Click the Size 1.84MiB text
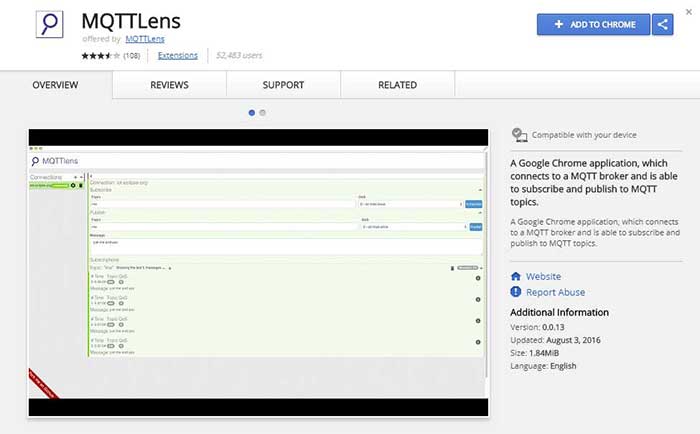The width and height of the screenshot is (700, 434). [535, 353]
